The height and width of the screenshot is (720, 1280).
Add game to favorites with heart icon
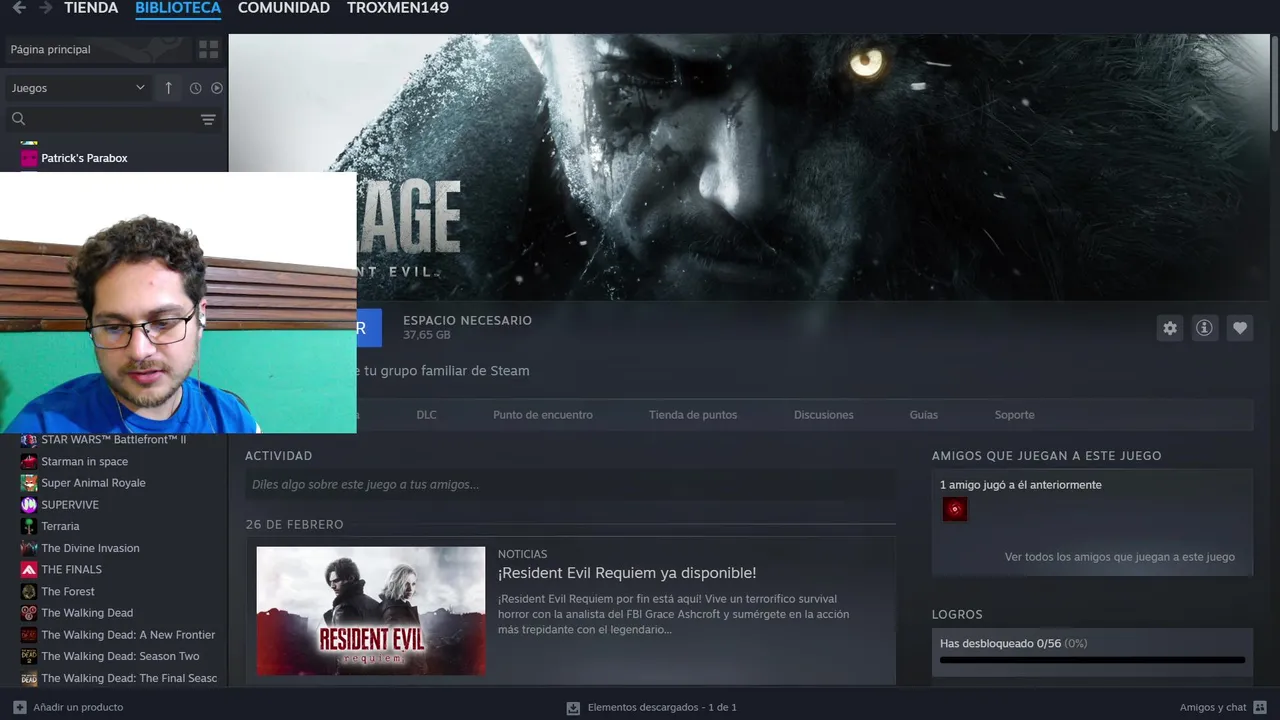point(1240,328)
